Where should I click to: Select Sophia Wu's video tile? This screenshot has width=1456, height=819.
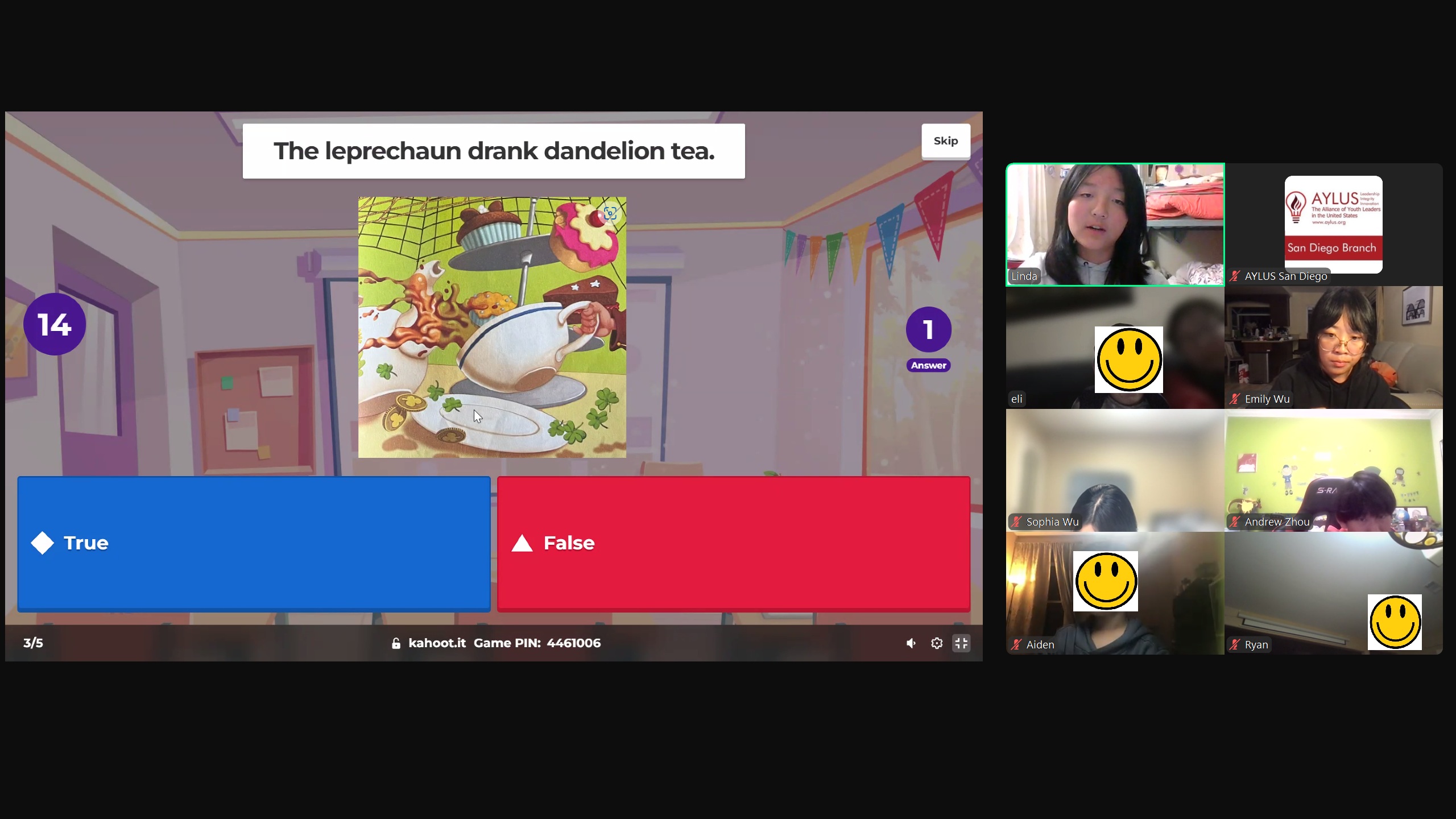[1115, 470]
